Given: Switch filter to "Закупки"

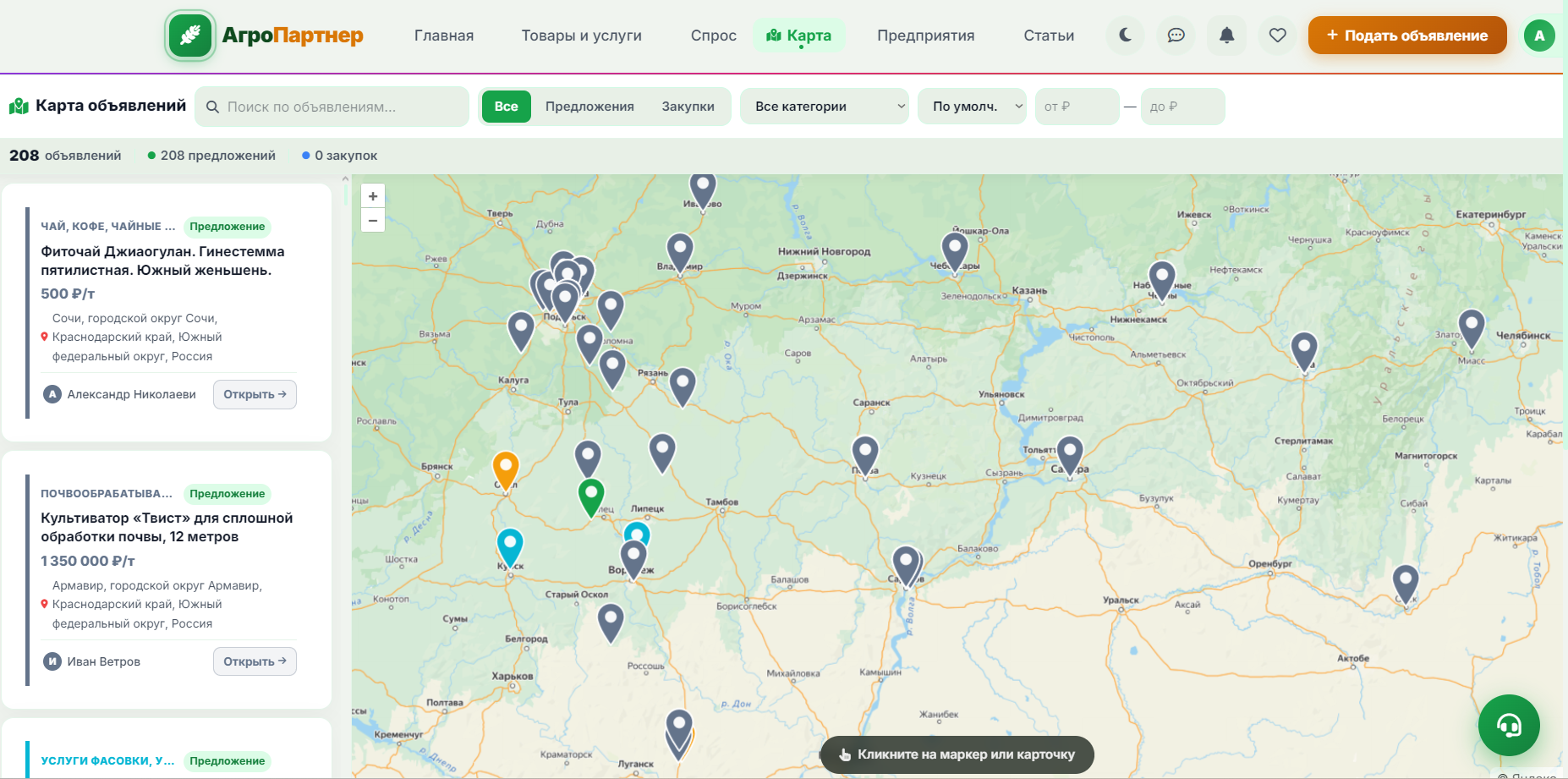Looking at the screenshot, I should (x=688, y=107).
